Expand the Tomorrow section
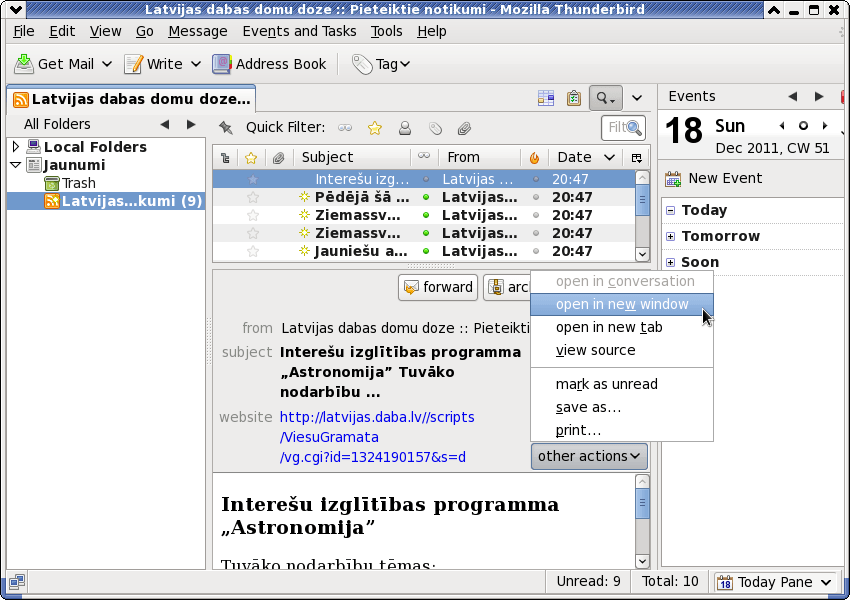The height and width of the screenshot is (600, 850). (671, 236)
